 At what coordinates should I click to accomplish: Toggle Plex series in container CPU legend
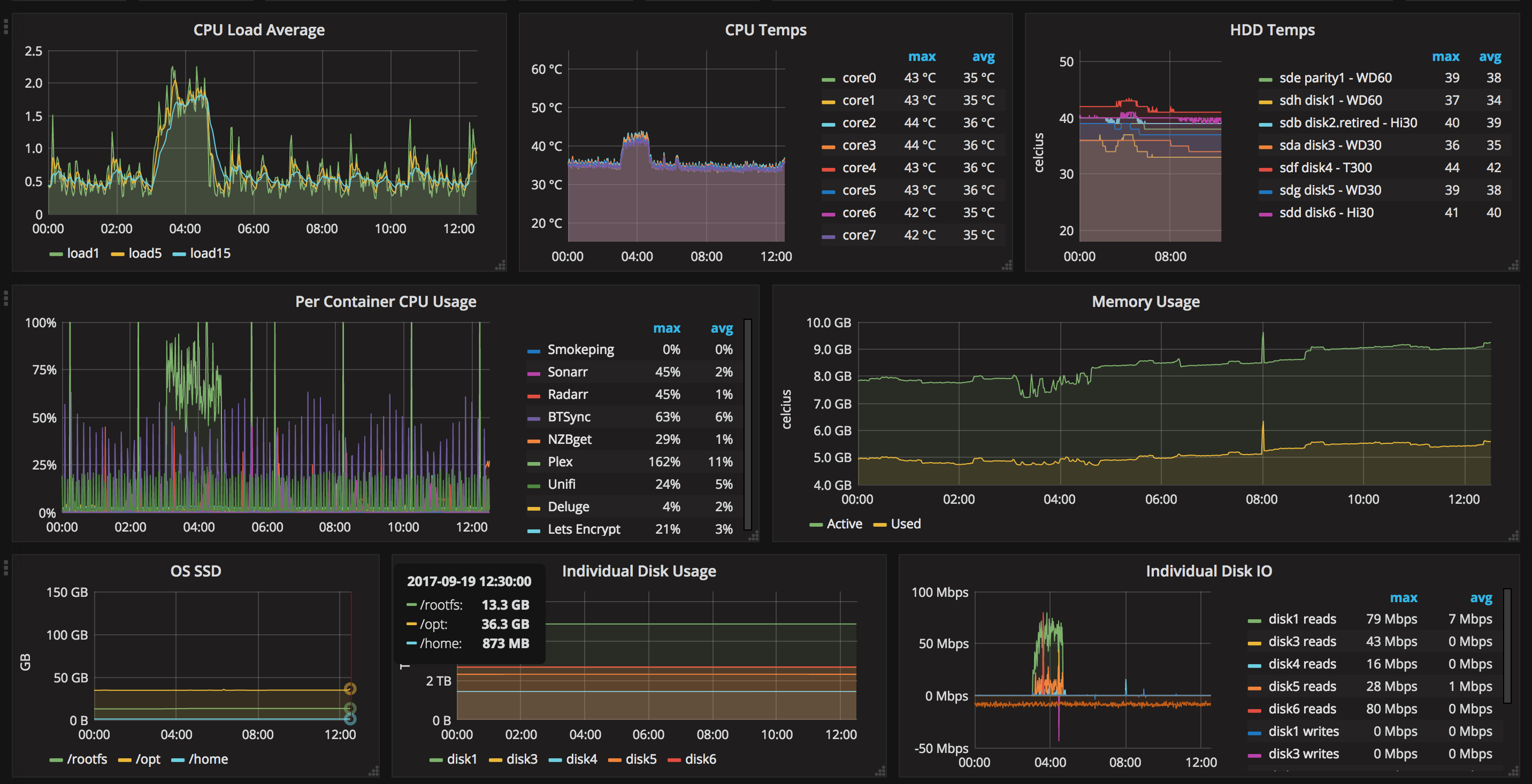click(x=560, y=462)
